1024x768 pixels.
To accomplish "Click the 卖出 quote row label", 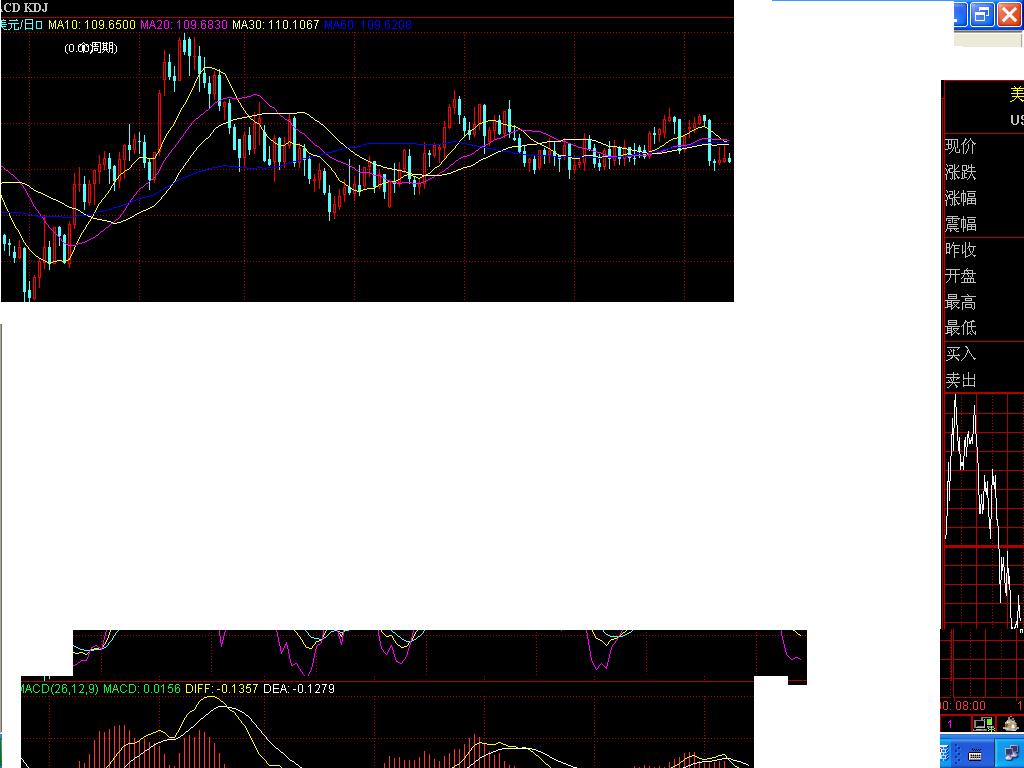I will point(961,380).
